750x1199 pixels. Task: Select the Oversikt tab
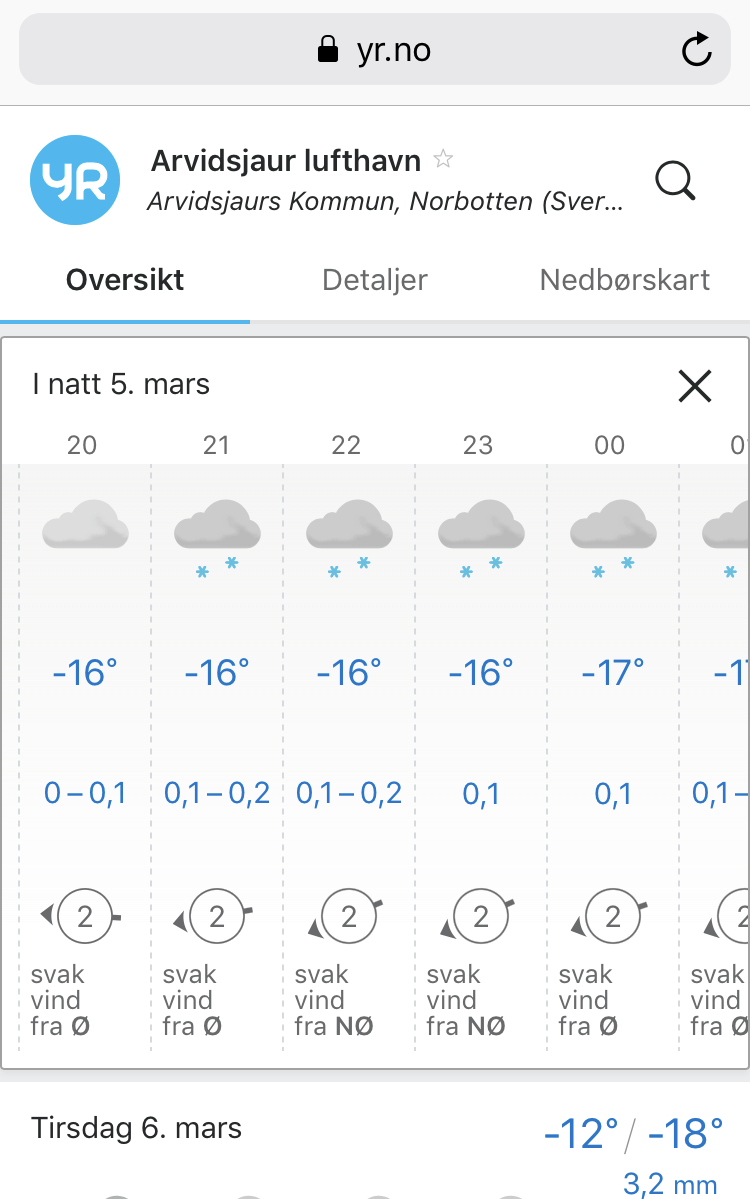pyautogui.click(x=125, y=280)
